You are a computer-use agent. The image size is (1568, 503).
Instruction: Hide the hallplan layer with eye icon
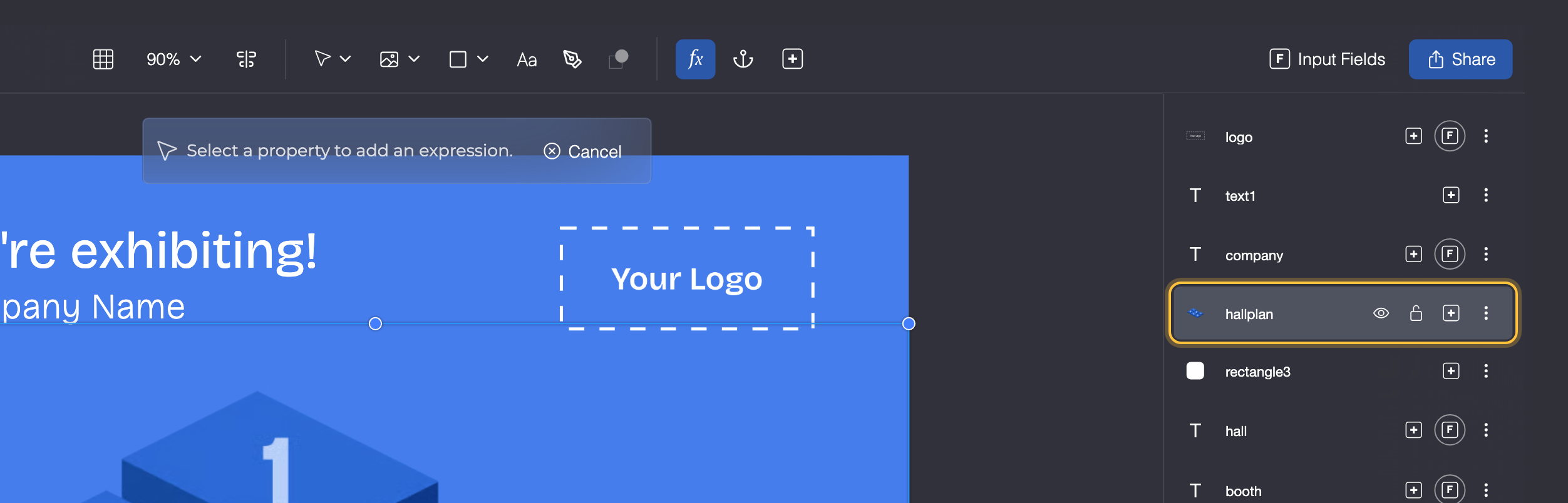1381,313
